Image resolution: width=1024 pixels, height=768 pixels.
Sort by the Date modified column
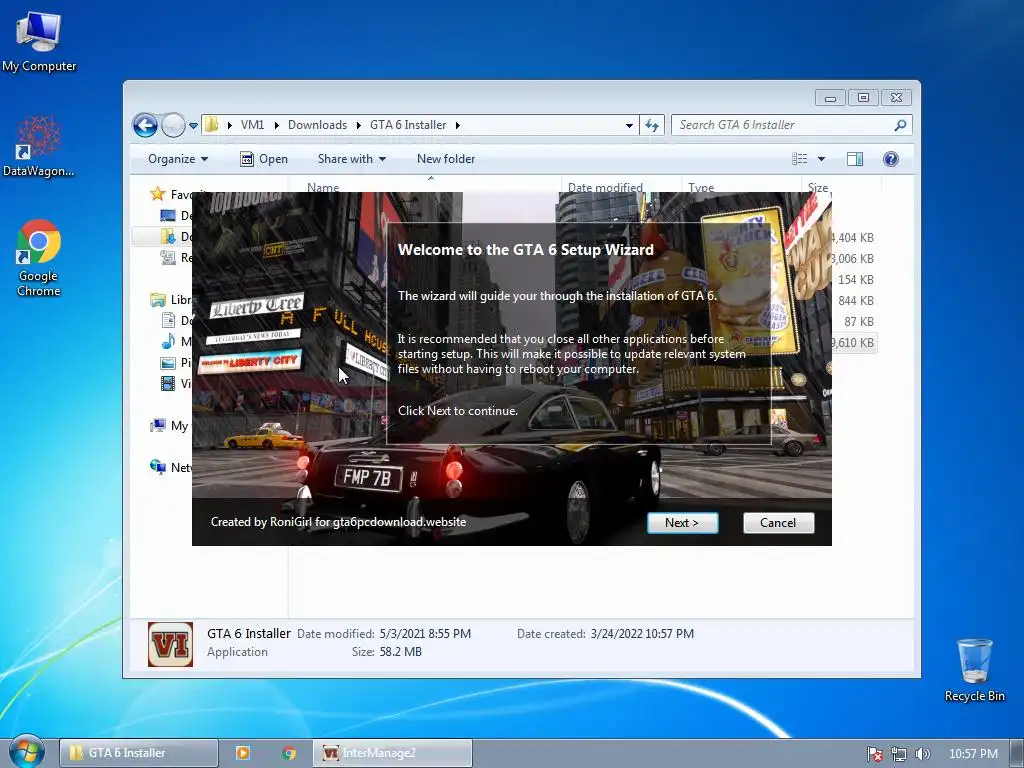click(605, 187)
